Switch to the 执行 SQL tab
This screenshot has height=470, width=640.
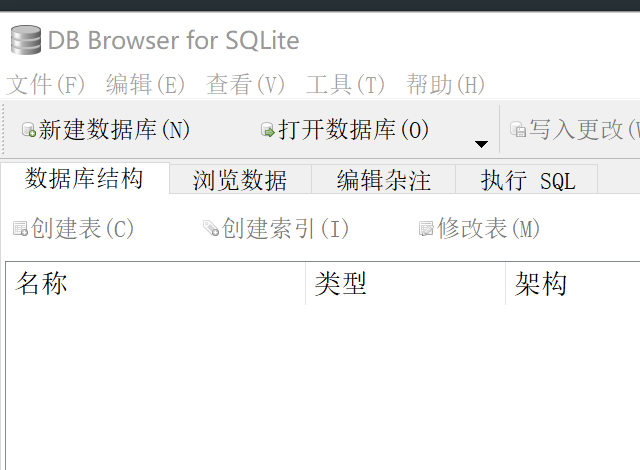pyautogui.click(x=527, y=180)
